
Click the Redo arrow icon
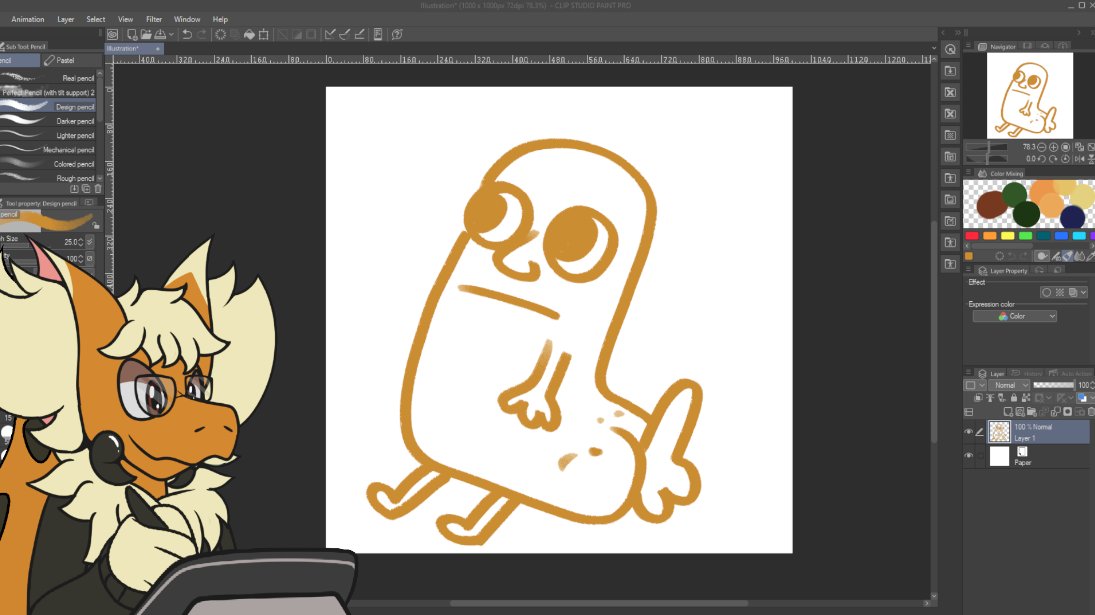coord(202,34)
